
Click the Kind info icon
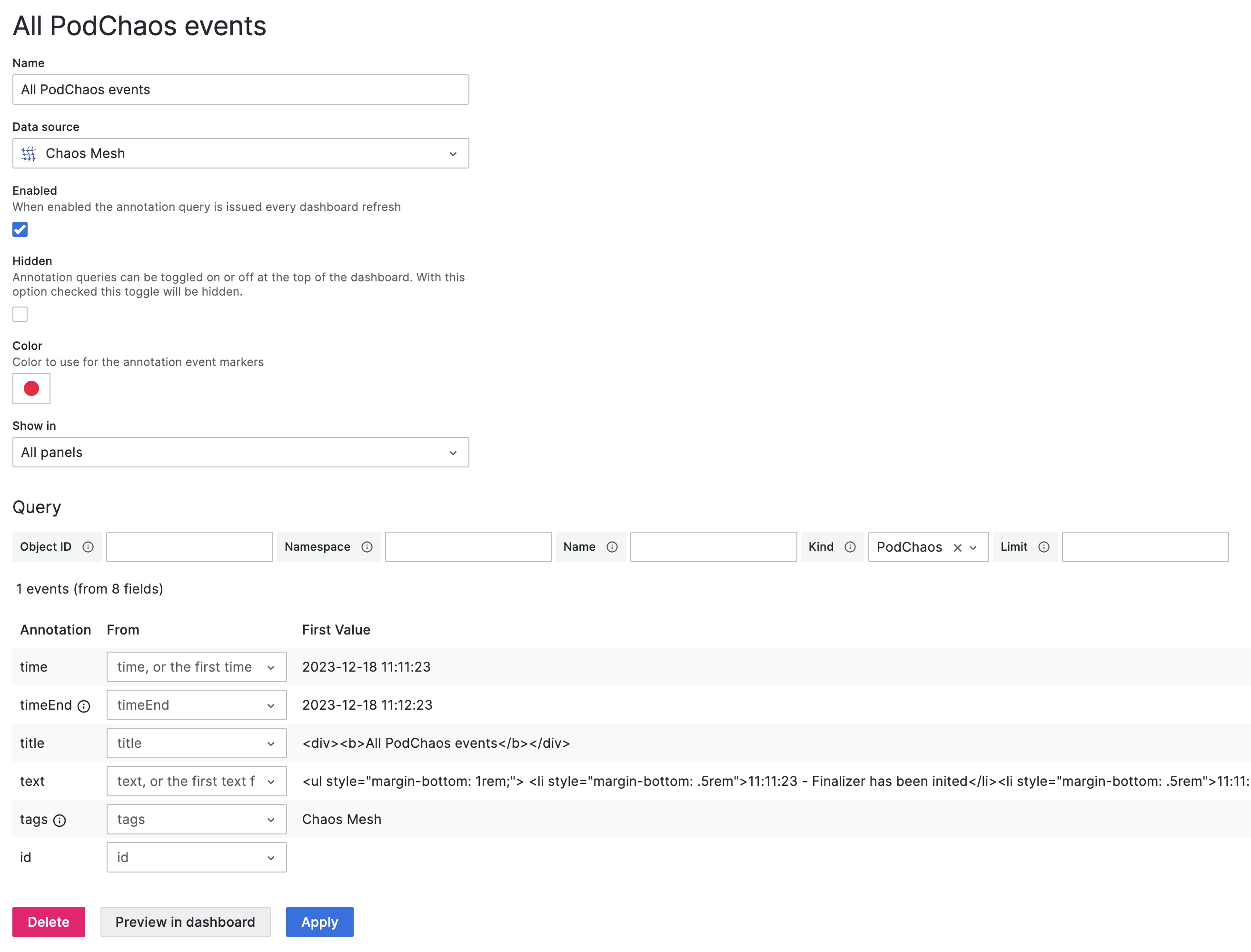[850, 547]
